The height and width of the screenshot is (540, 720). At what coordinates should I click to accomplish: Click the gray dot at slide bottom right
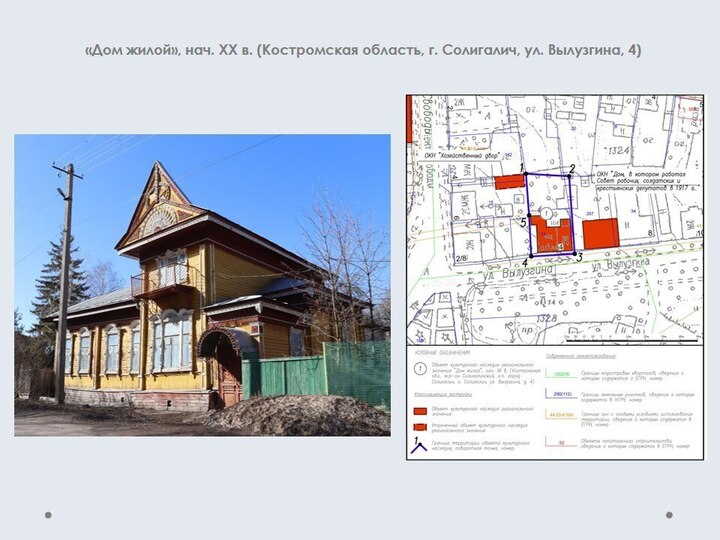[669, 515]
